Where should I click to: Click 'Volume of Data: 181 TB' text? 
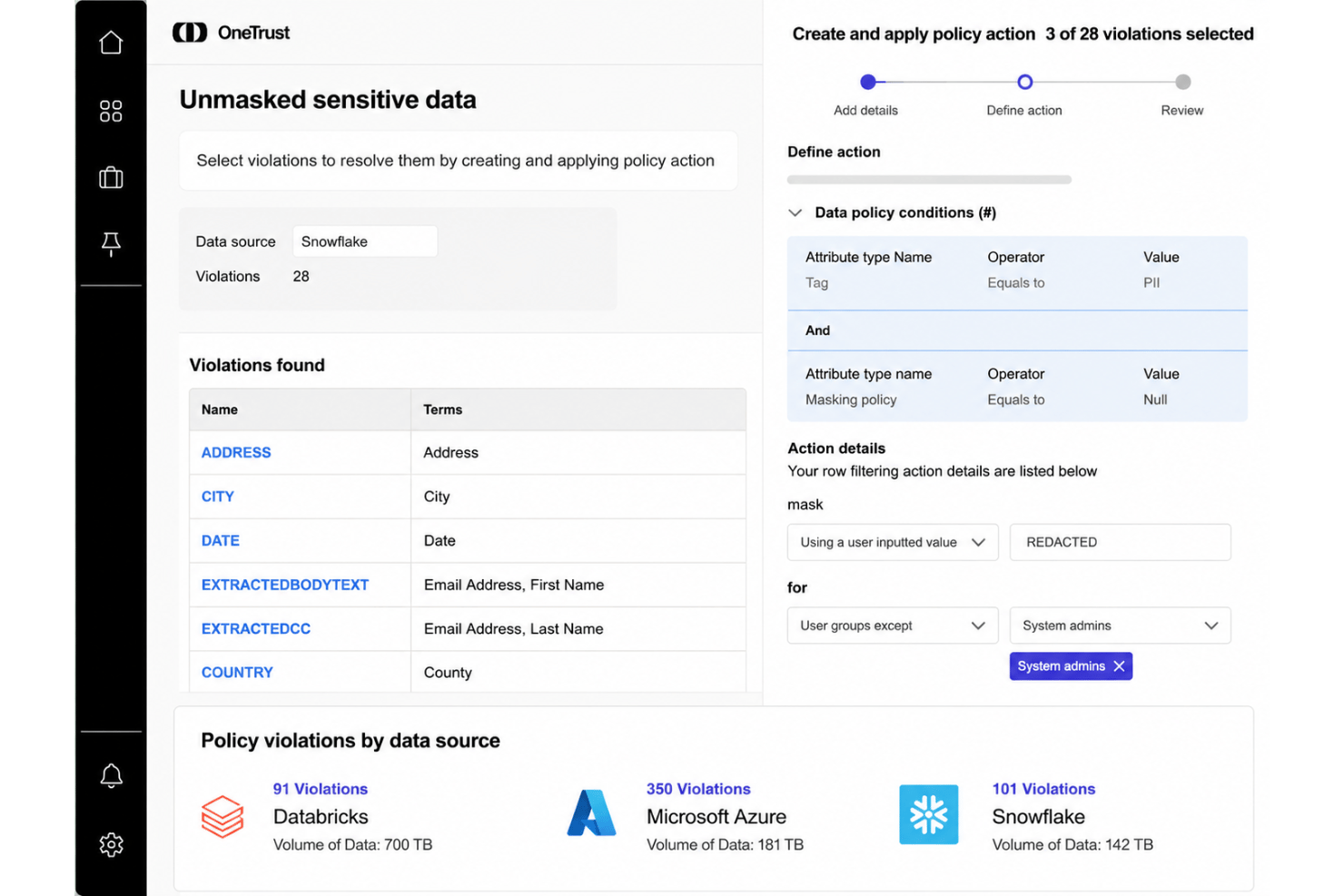point(725,844)
